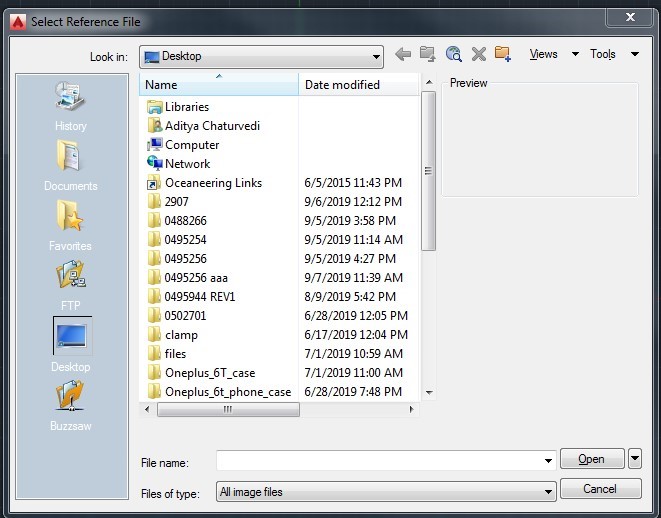Expand the Views dropdown arrow
This screenshot has height=518, width=661.
[575, 54]
